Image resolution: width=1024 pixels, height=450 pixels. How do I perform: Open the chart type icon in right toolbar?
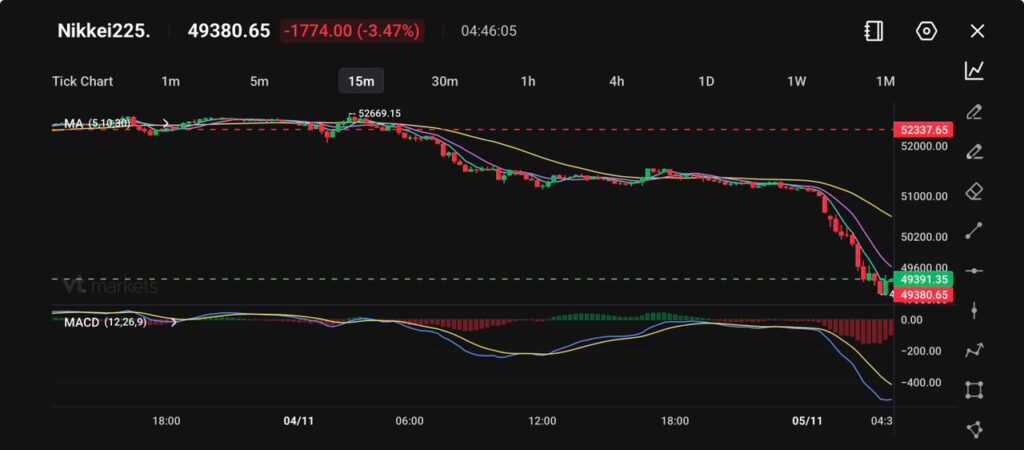974,71
